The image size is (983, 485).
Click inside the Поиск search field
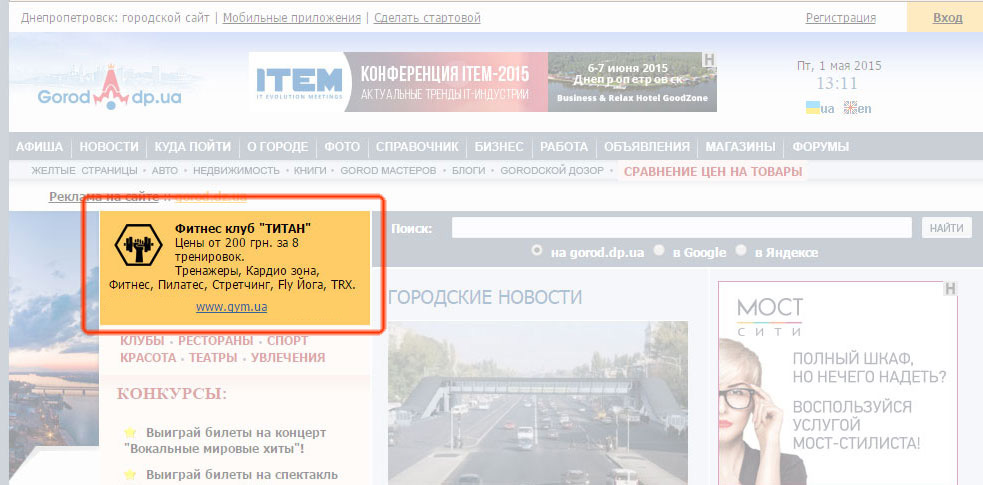click(x=682, y=228)
